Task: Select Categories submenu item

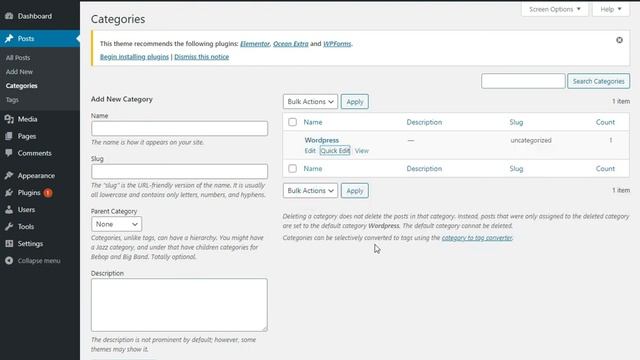Action: coord(22,86)
